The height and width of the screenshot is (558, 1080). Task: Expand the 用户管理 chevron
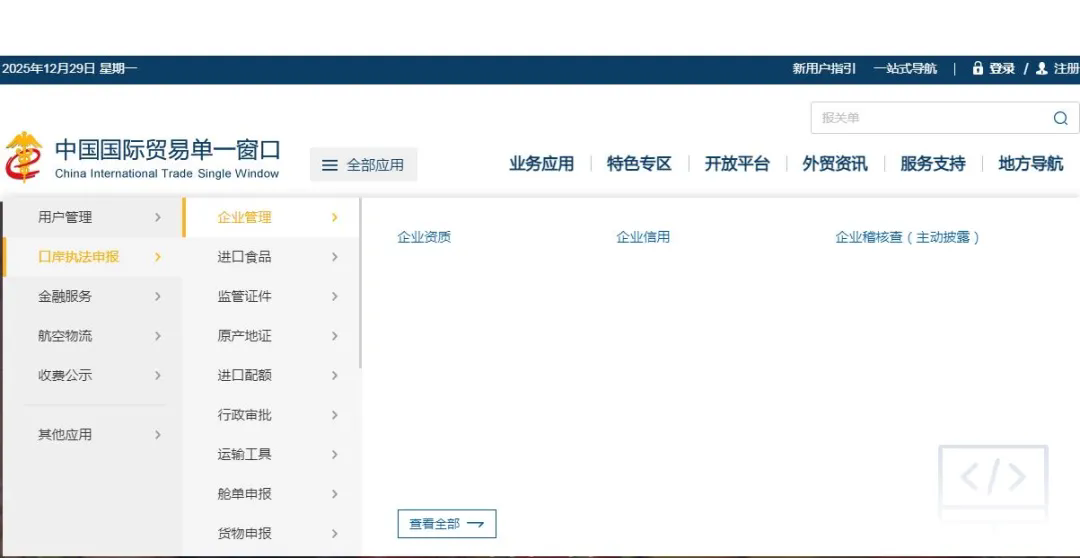158,217
